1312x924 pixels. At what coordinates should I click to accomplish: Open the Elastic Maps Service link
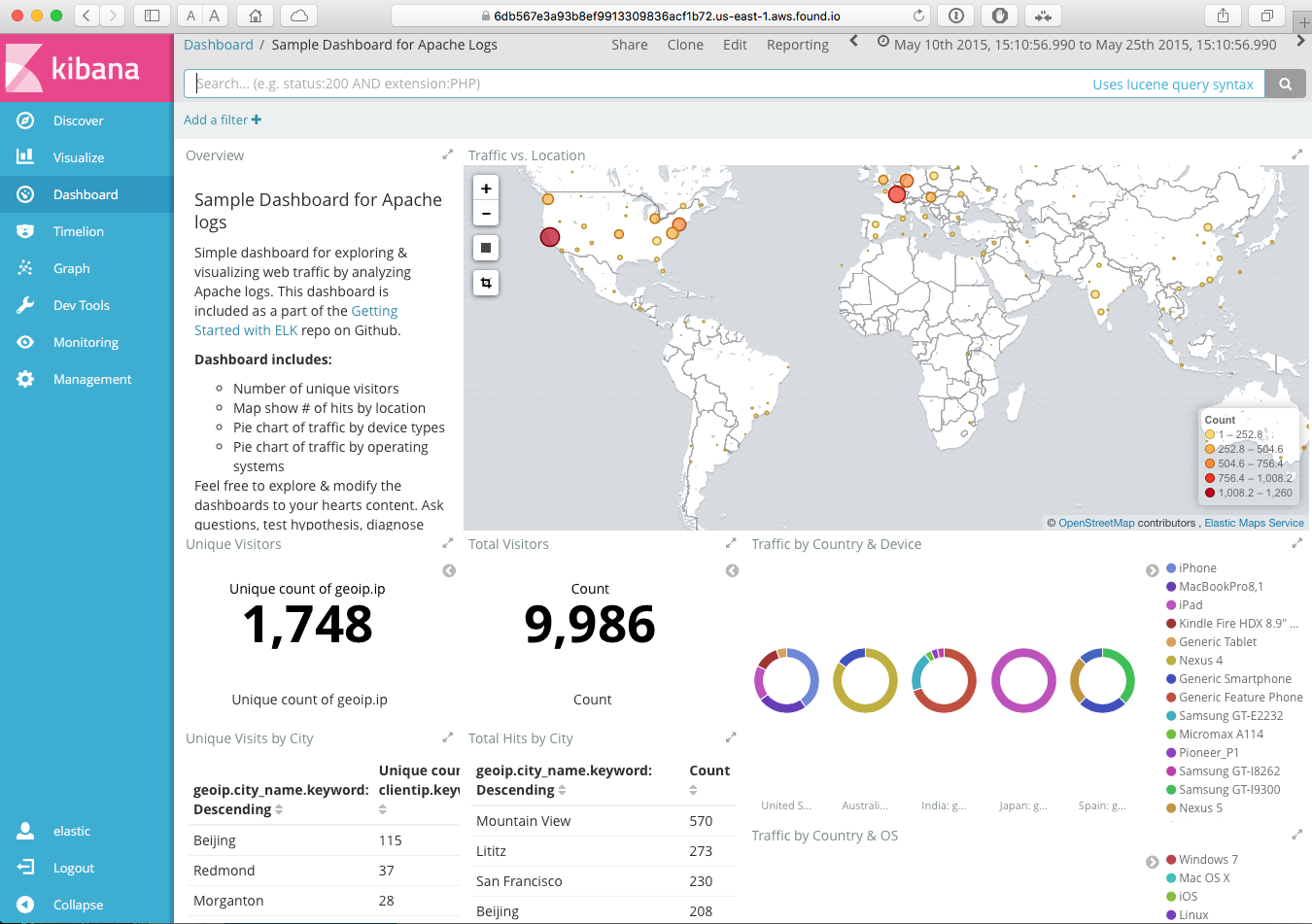coord(1254,523)
